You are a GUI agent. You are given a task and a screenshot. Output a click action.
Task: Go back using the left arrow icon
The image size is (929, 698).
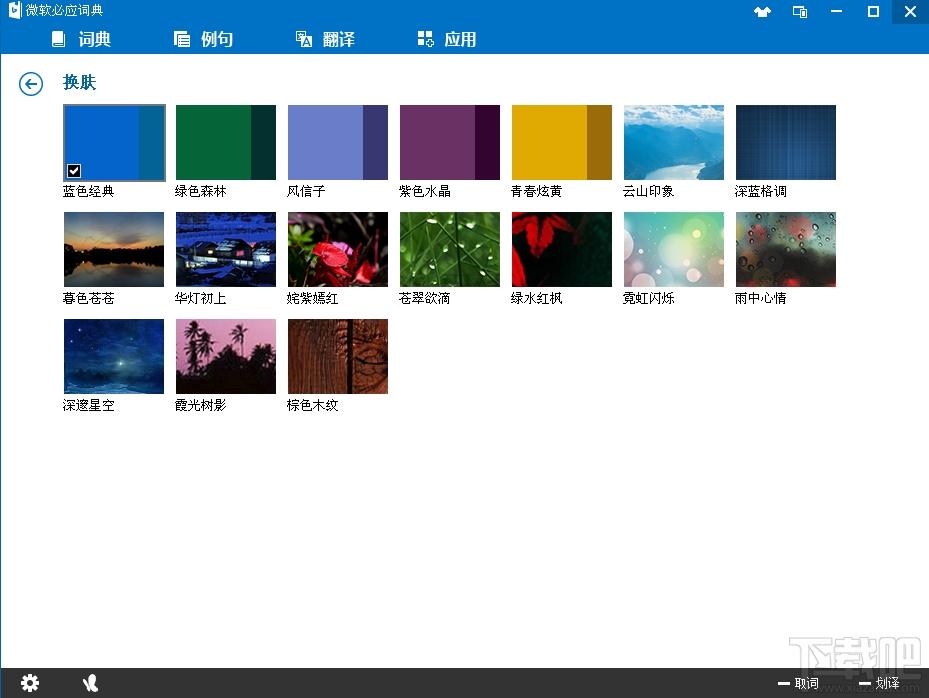tap(31, 84)
